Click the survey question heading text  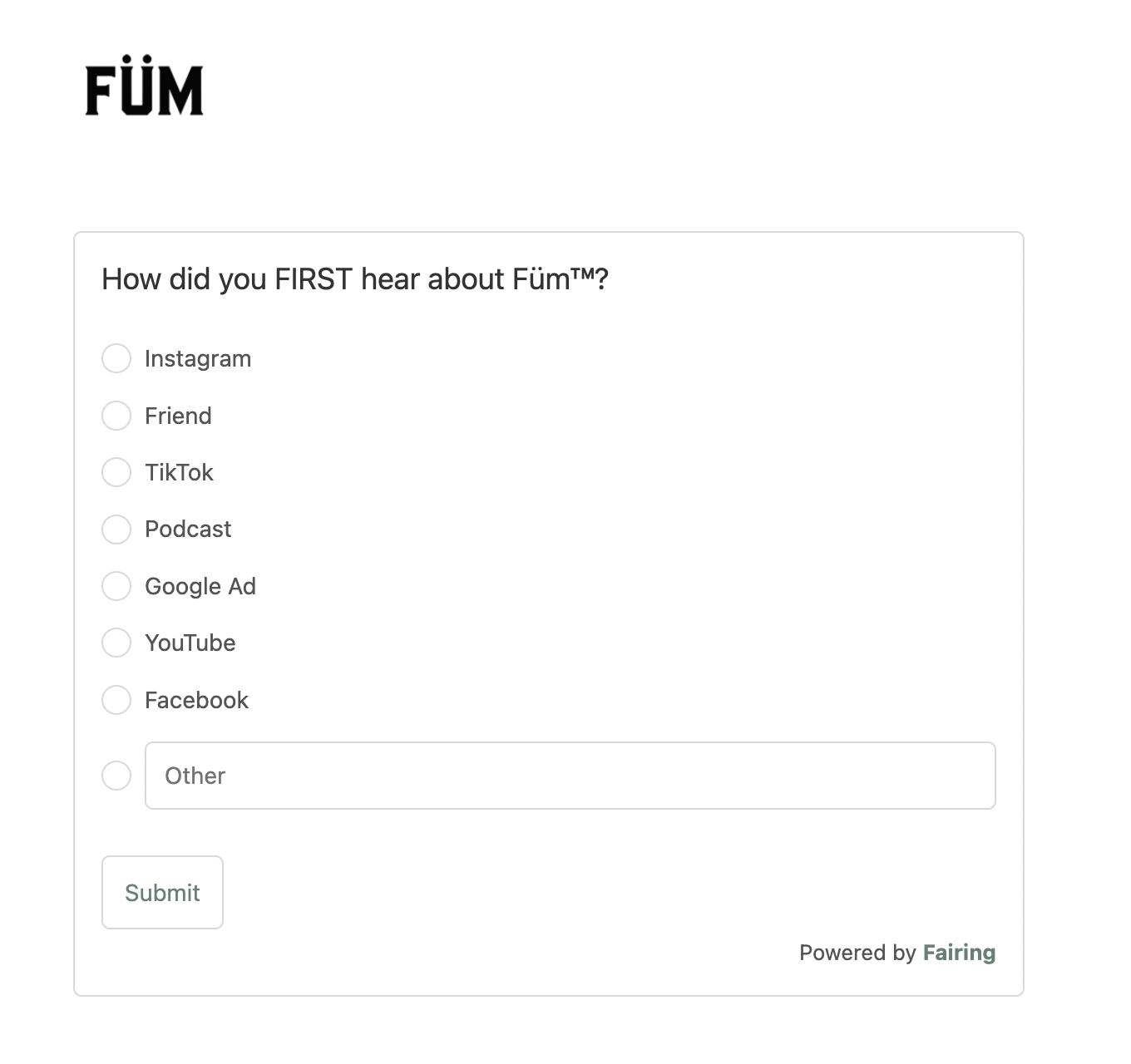pos(355,279)
